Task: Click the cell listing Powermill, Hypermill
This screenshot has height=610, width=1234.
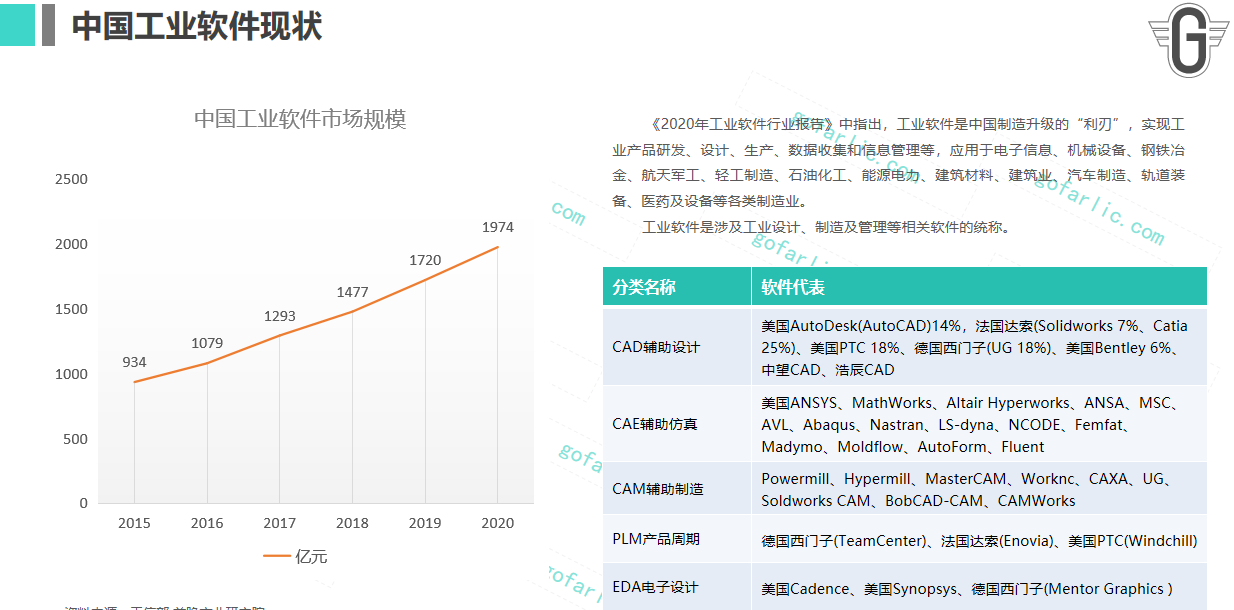Action: [x=979, y=489]
